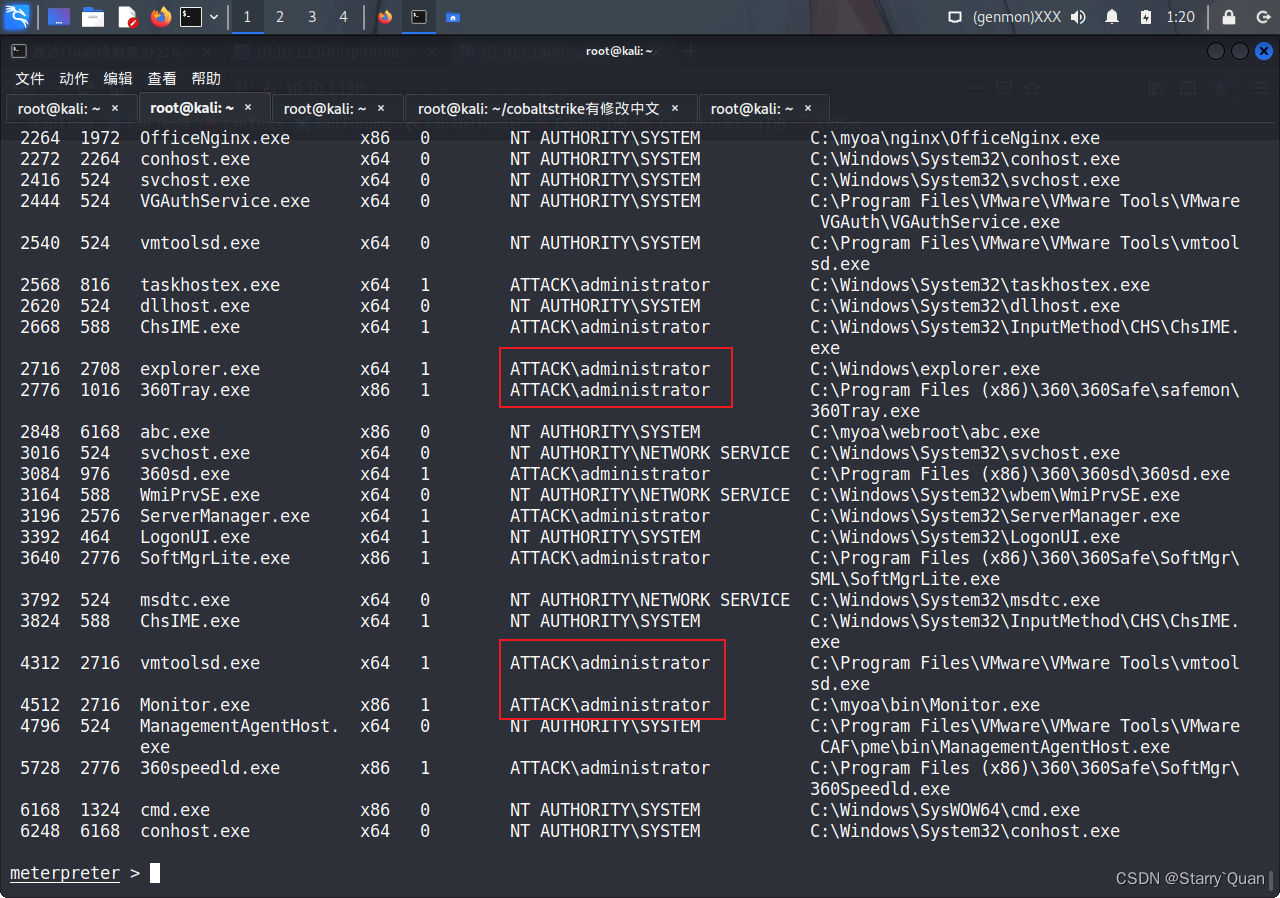
Task: Click the path C:\Windows\SysWOW64\cmd.exe
Action: click(945, 810)
